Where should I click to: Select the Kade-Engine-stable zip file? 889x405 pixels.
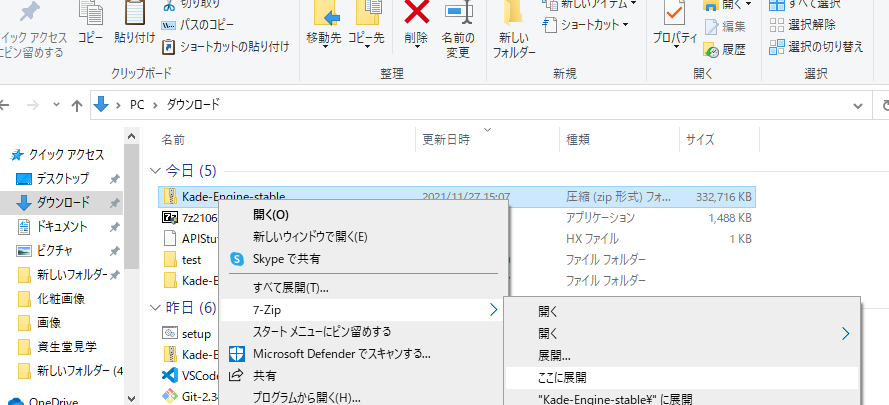pos(456,197)
